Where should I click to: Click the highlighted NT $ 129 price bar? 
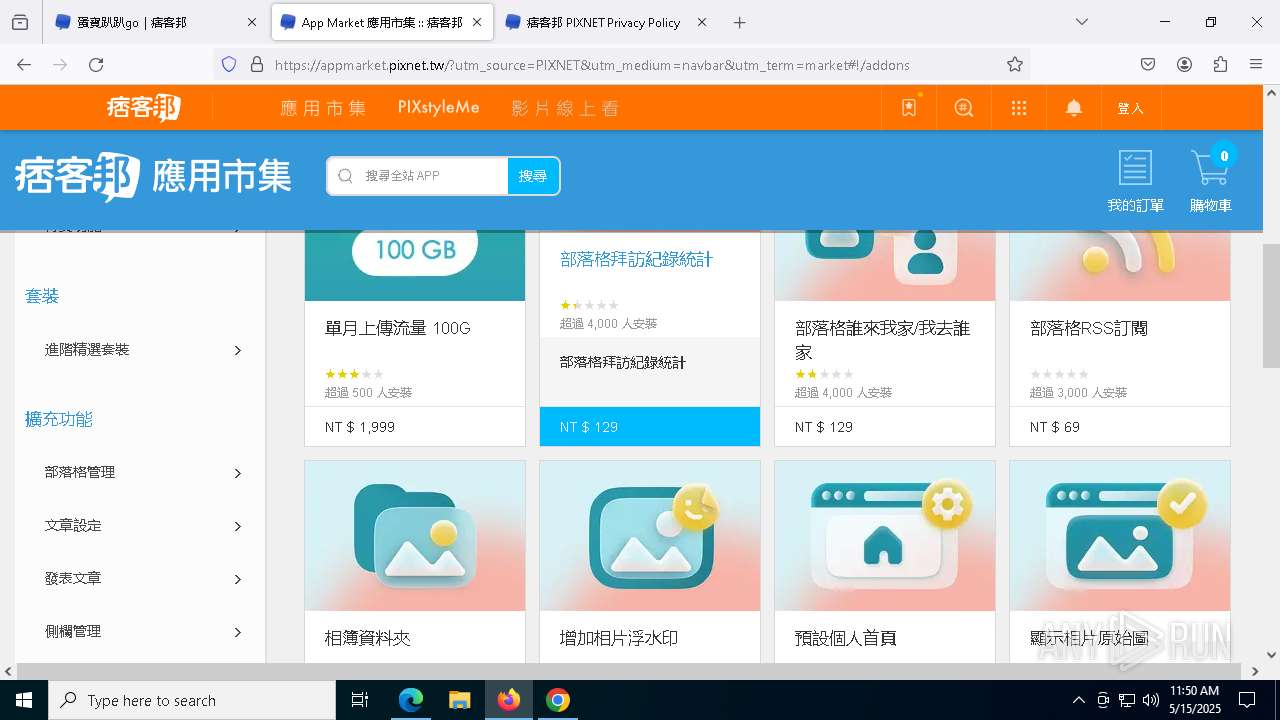[x=650, y=426]
